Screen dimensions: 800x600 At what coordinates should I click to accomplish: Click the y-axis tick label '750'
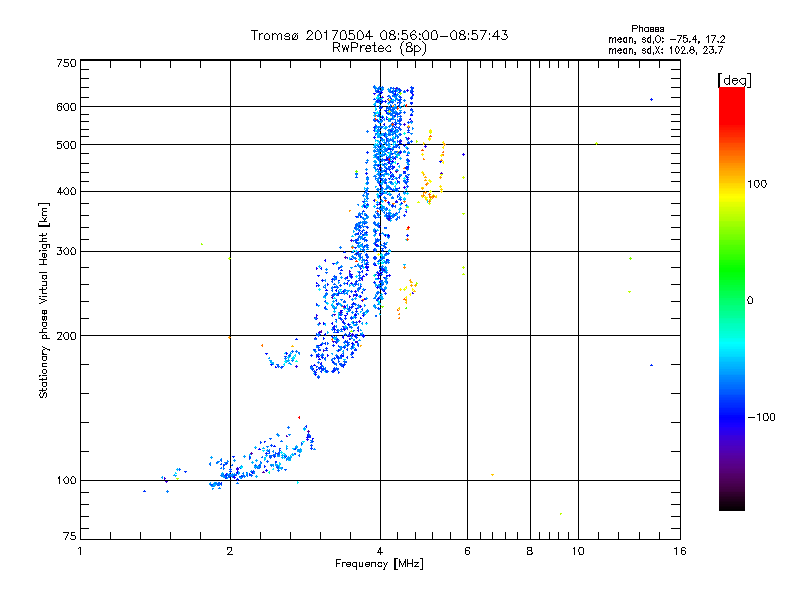point(66,63)
